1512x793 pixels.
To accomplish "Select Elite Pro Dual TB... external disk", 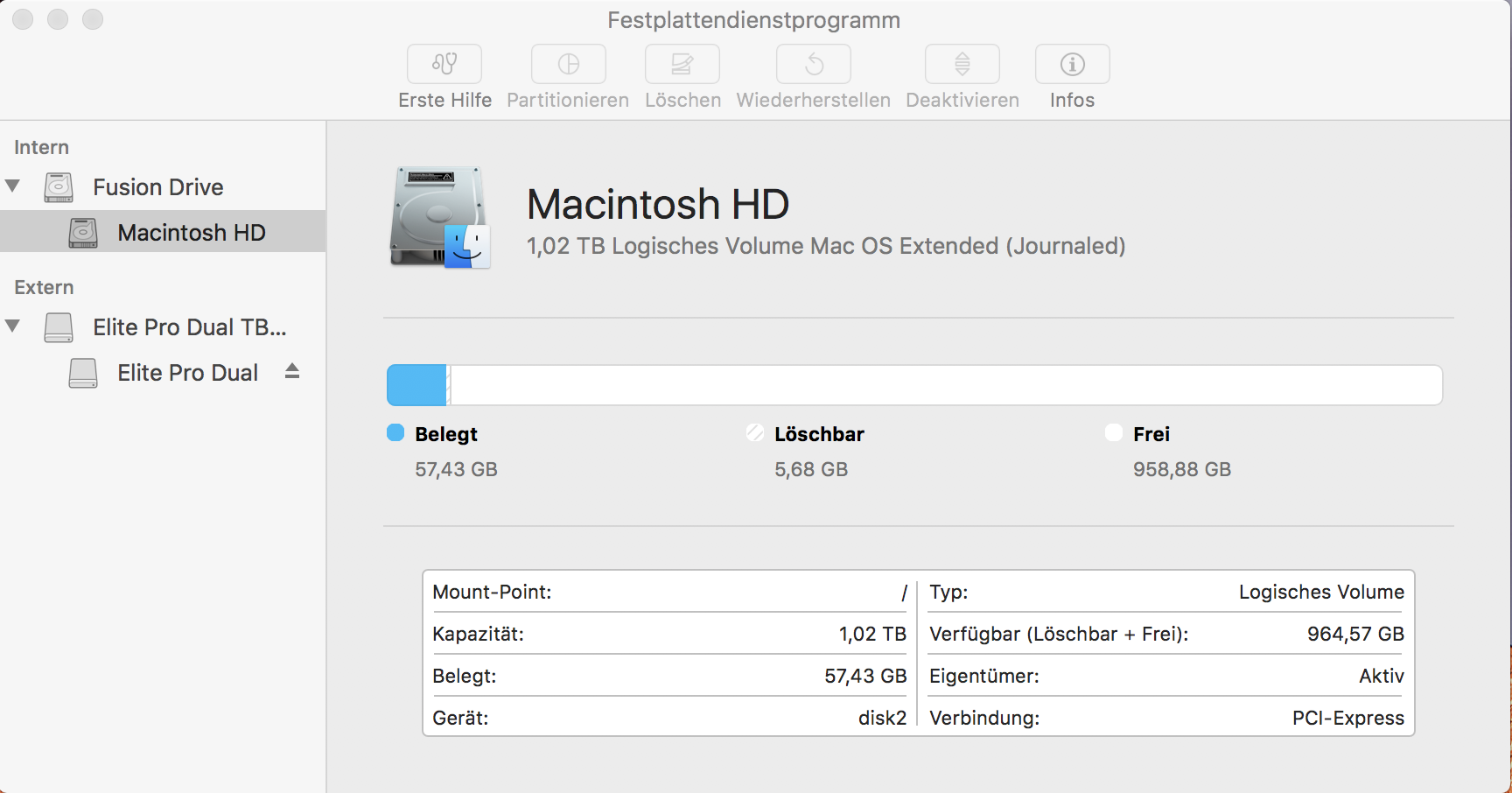I will tap(189, 327).
